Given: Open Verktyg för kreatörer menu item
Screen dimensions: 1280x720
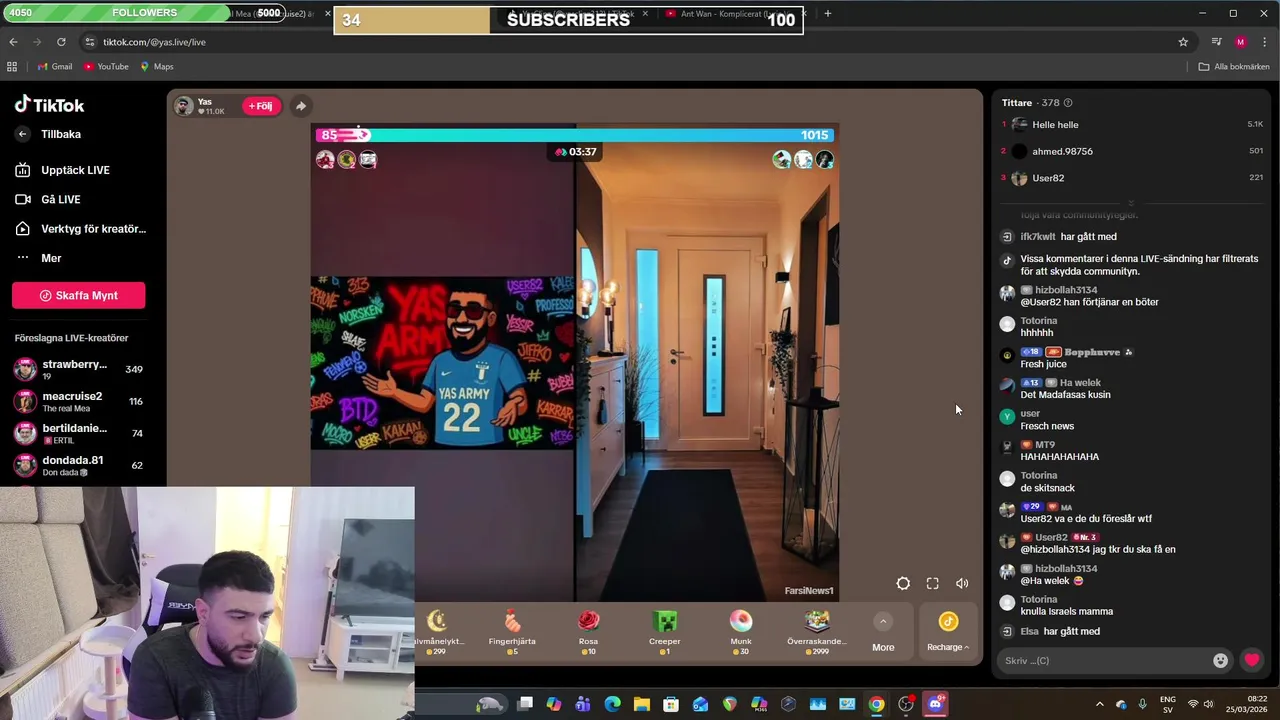Looking at the screenshot, I should click(x=80, y=229).
